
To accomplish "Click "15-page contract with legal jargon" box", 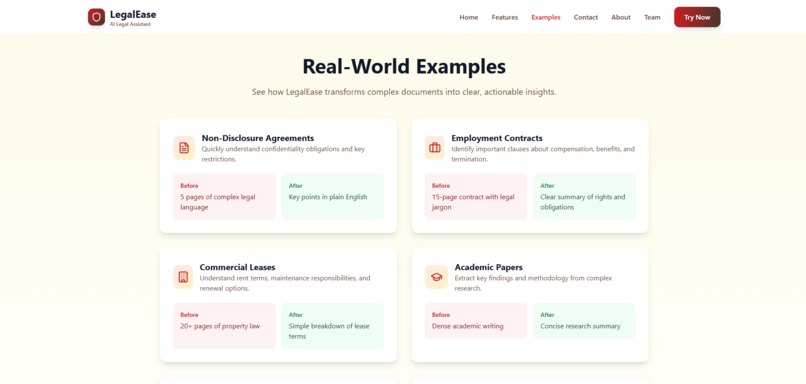I will click(x=476, y=196).
